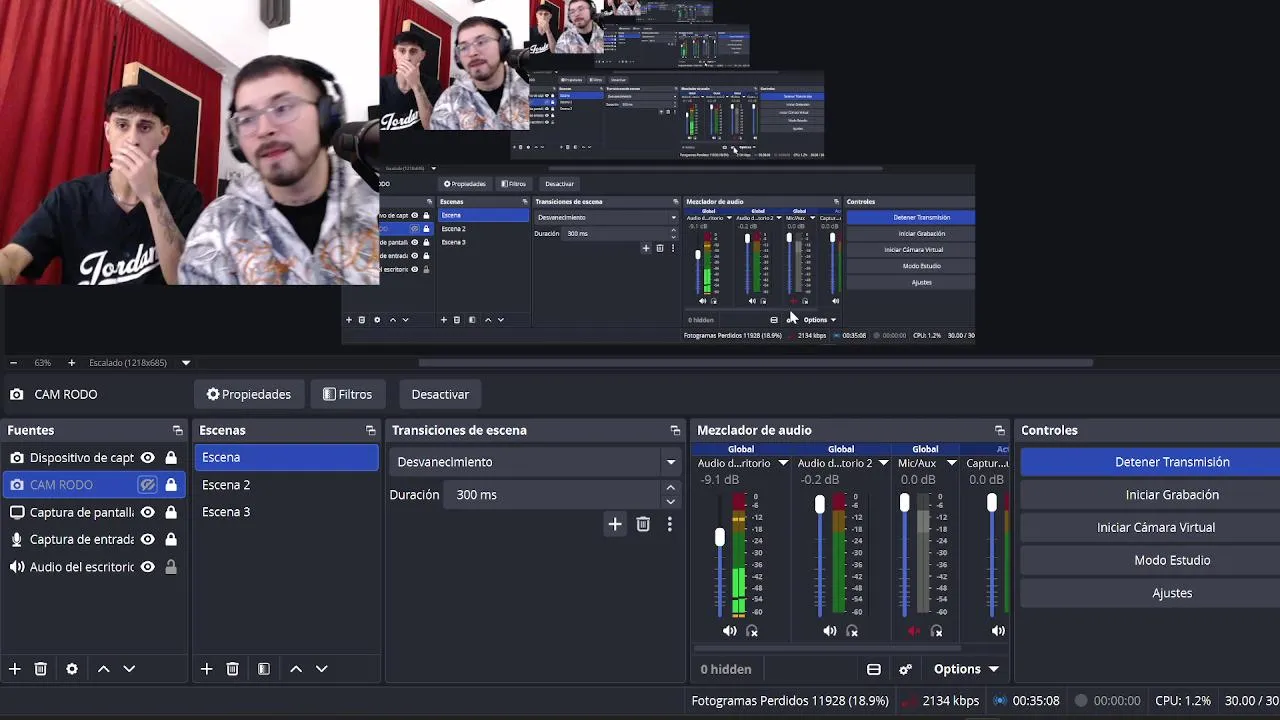Viewport: 1280px width, 720px height.
Task: Switch mixer layout icon next to hidden count
Action: tap(874, 669)
